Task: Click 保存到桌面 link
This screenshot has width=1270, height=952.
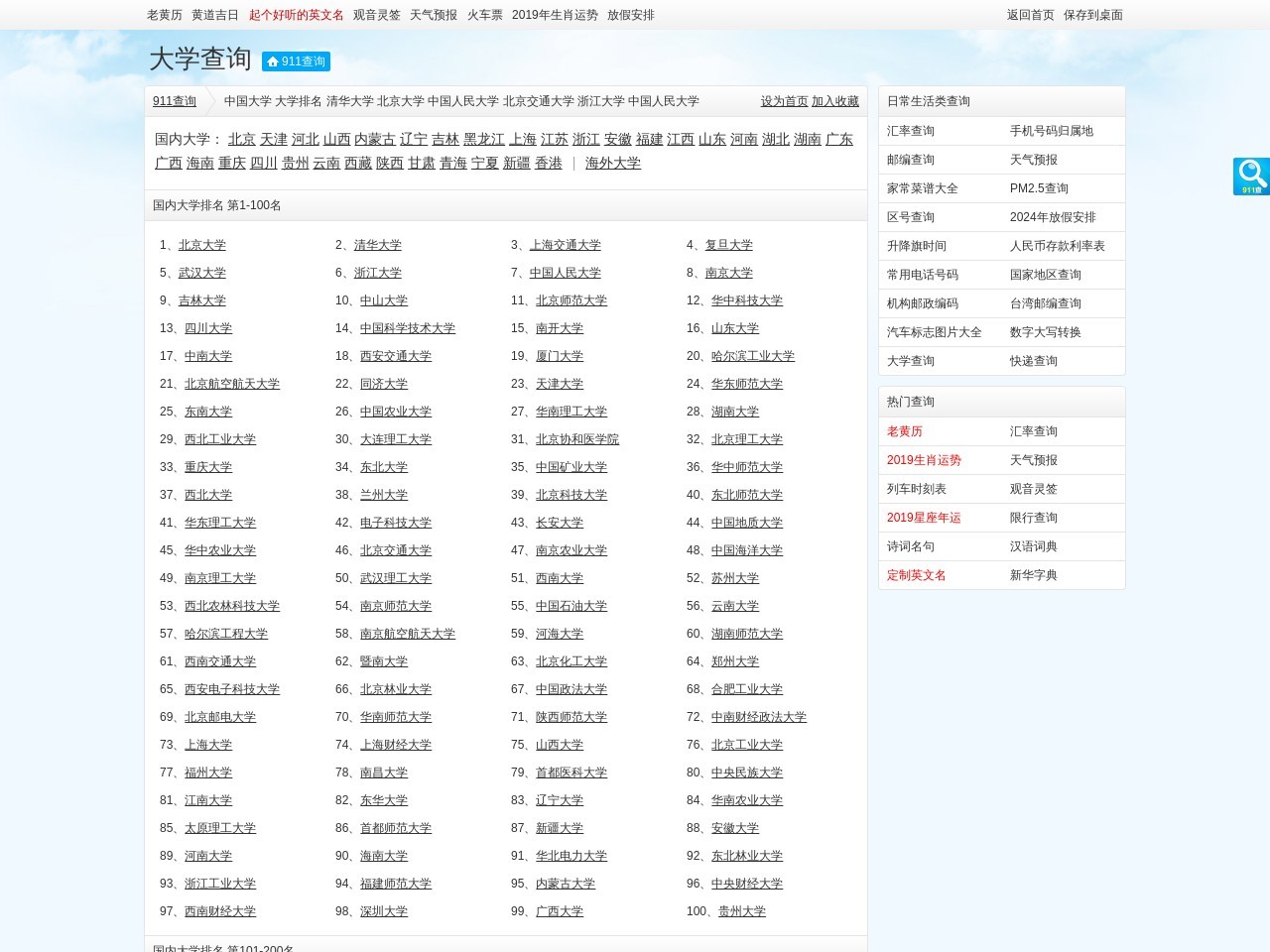Action: tap(1092, 15)
